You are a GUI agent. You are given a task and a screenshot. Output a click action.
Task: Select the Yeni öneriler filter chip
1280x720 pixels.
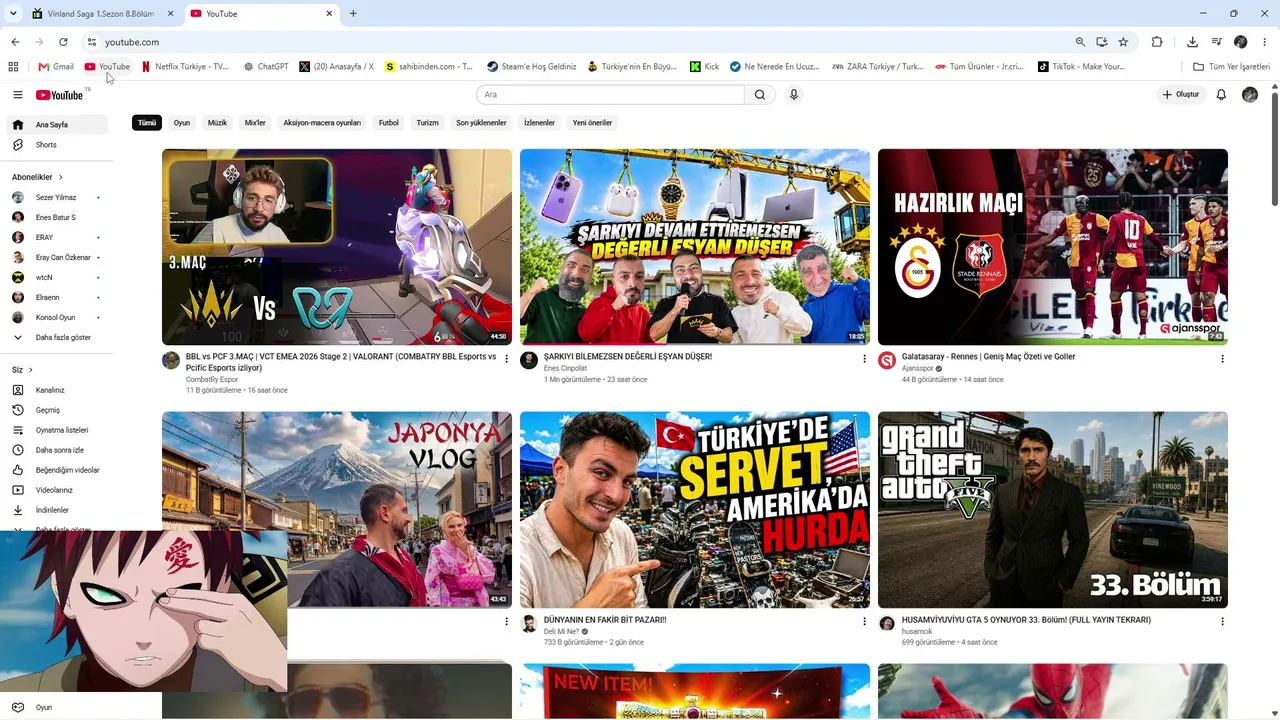tap(592, 123)
